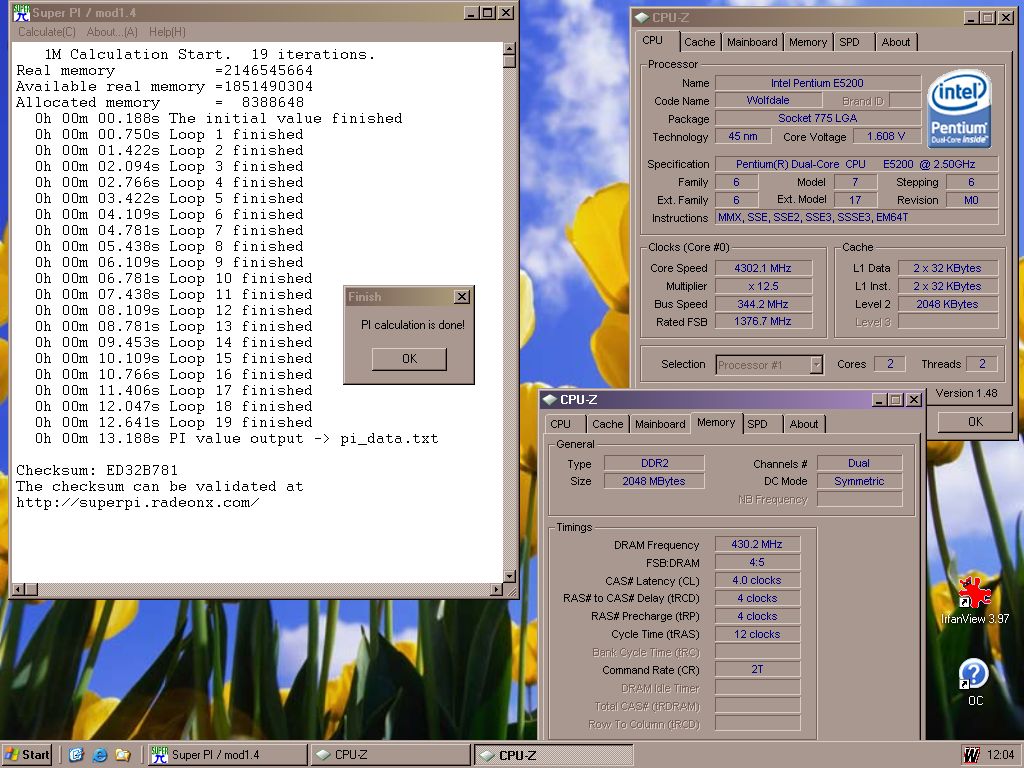1024x768 pixels.
Task: Click the Intel Pentium logo in CPU-Z
Action: tap(959, 109)
